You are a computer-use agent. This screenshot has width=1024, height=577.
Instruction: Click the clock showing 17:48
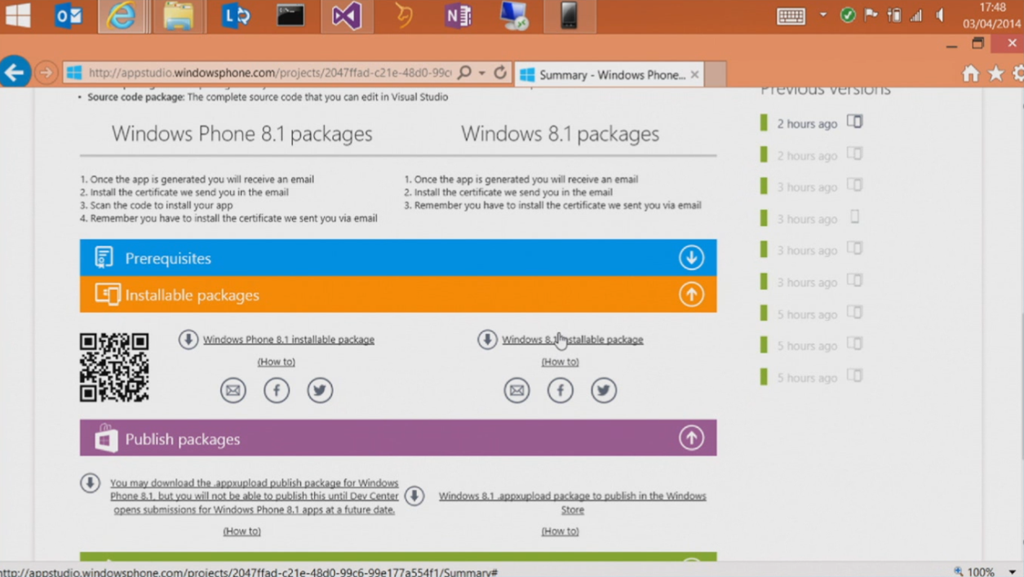pos(992,8)
